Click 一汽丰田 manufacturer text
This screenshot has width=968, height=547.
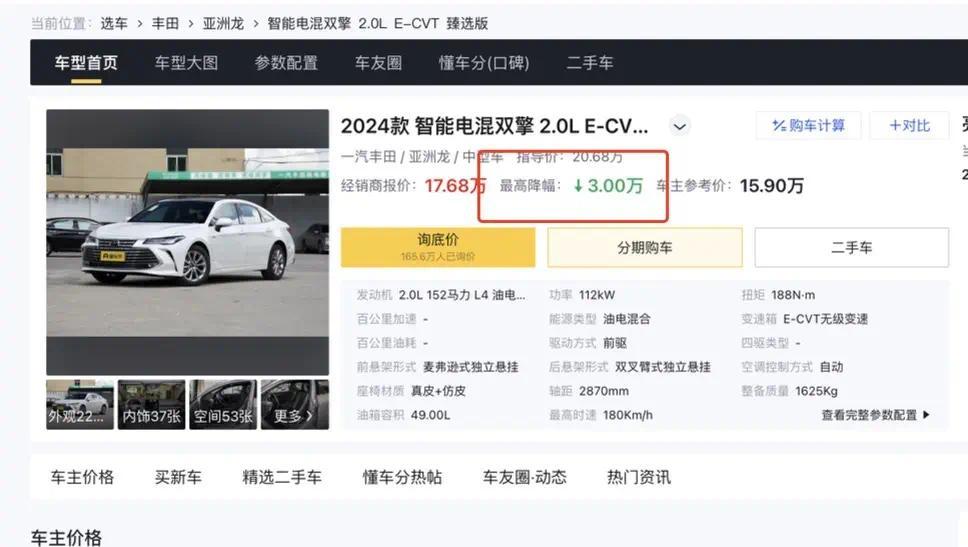[369, 157]
